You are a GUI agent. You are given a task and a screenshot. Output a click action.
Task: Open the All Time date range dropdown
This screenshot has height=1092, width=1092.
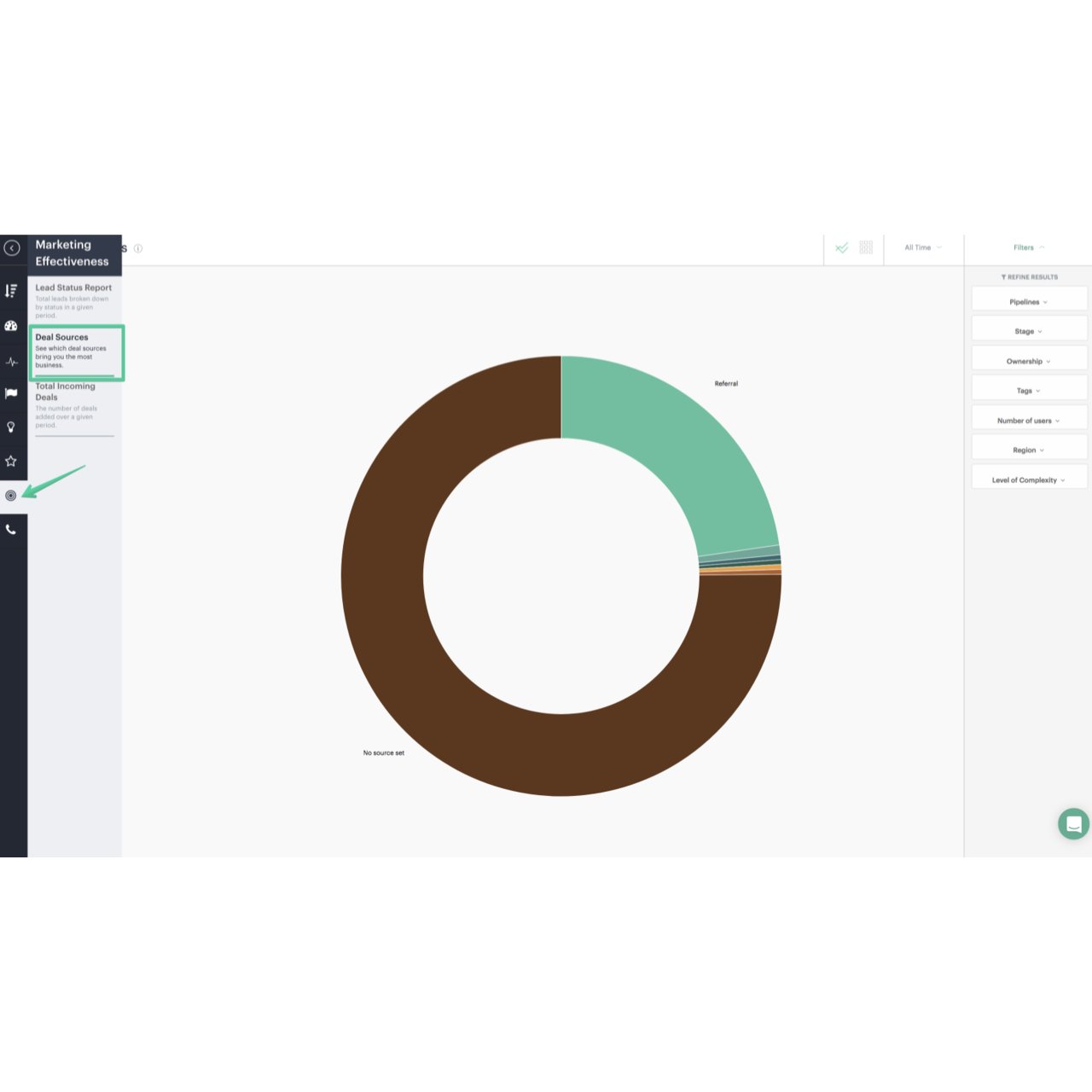921,247
